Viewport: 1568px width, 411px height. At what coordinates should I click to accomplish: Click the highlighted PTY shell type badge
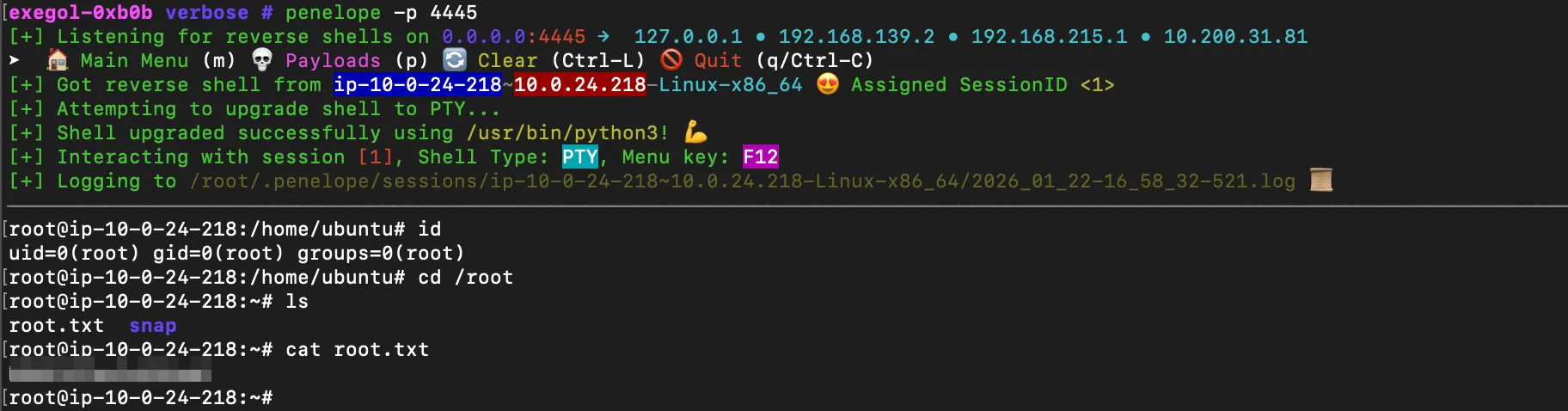coord(579,156)
